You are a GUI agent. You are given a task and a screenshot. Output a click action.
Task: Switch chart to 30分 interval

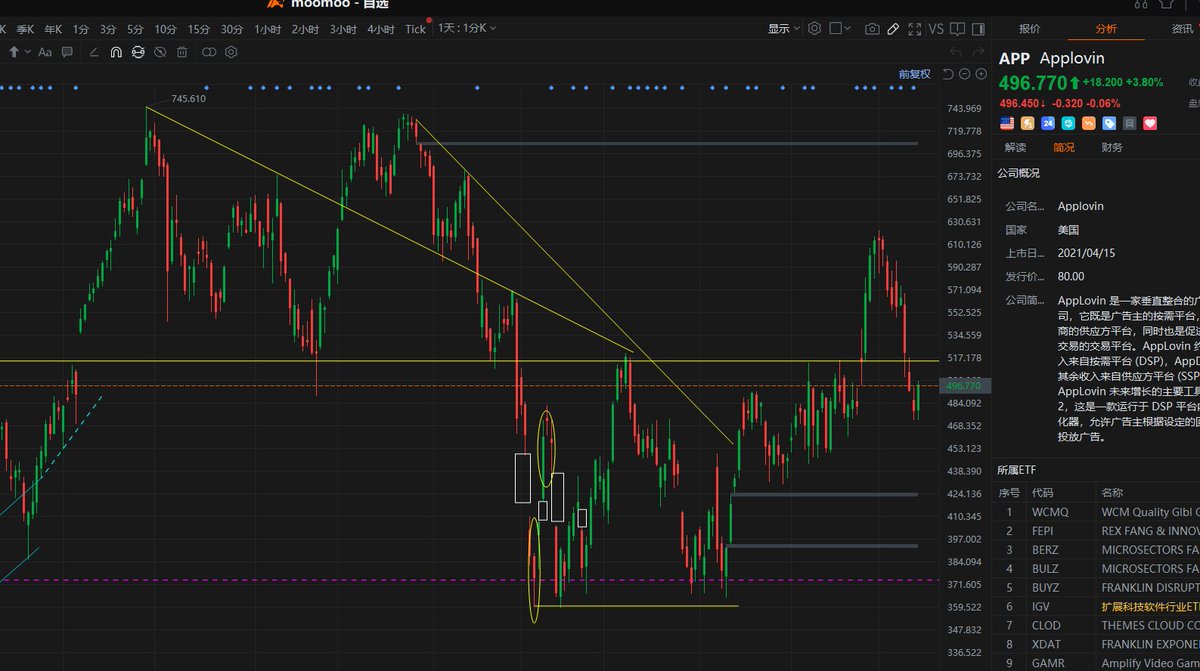(232, 29)
